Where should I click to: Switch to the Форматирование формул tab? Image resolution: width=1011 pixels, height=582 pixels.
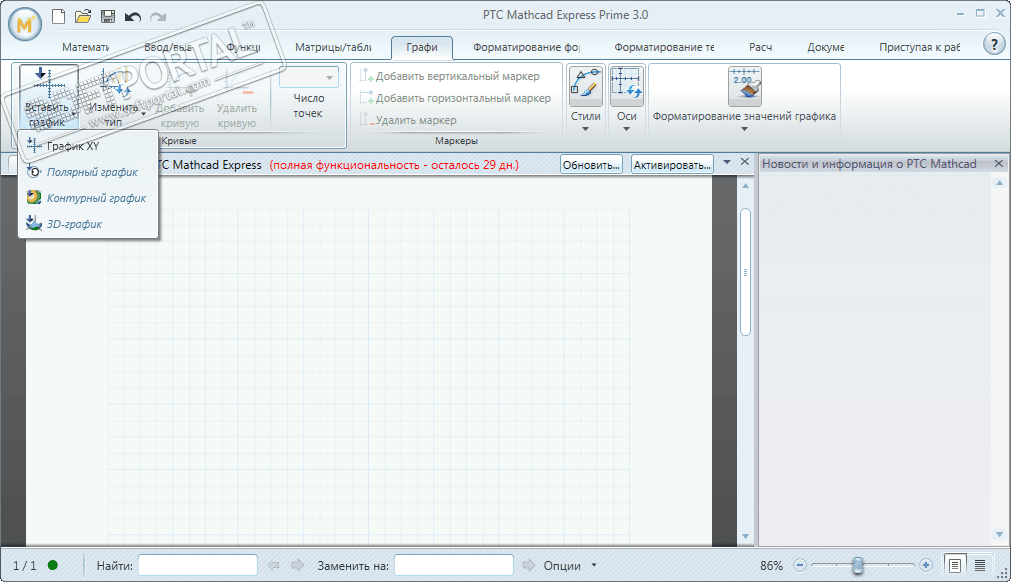[x=526, y=47]
